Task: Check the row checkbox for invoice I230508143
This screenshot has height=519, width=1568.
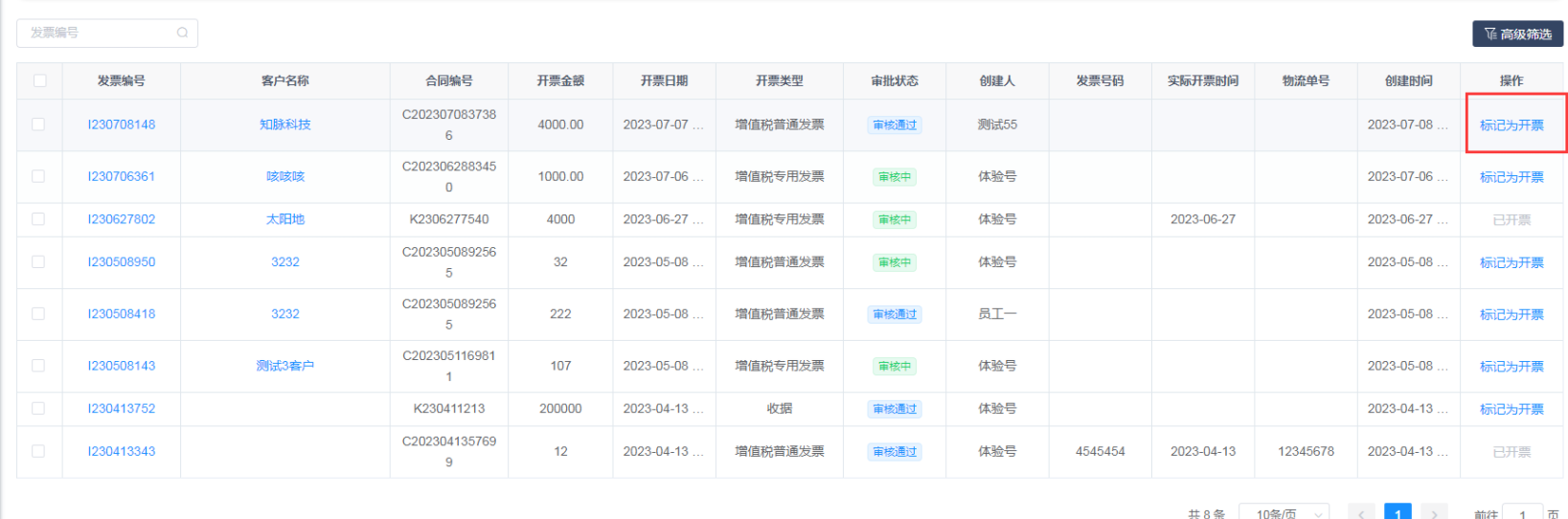Action: (38, 366)
